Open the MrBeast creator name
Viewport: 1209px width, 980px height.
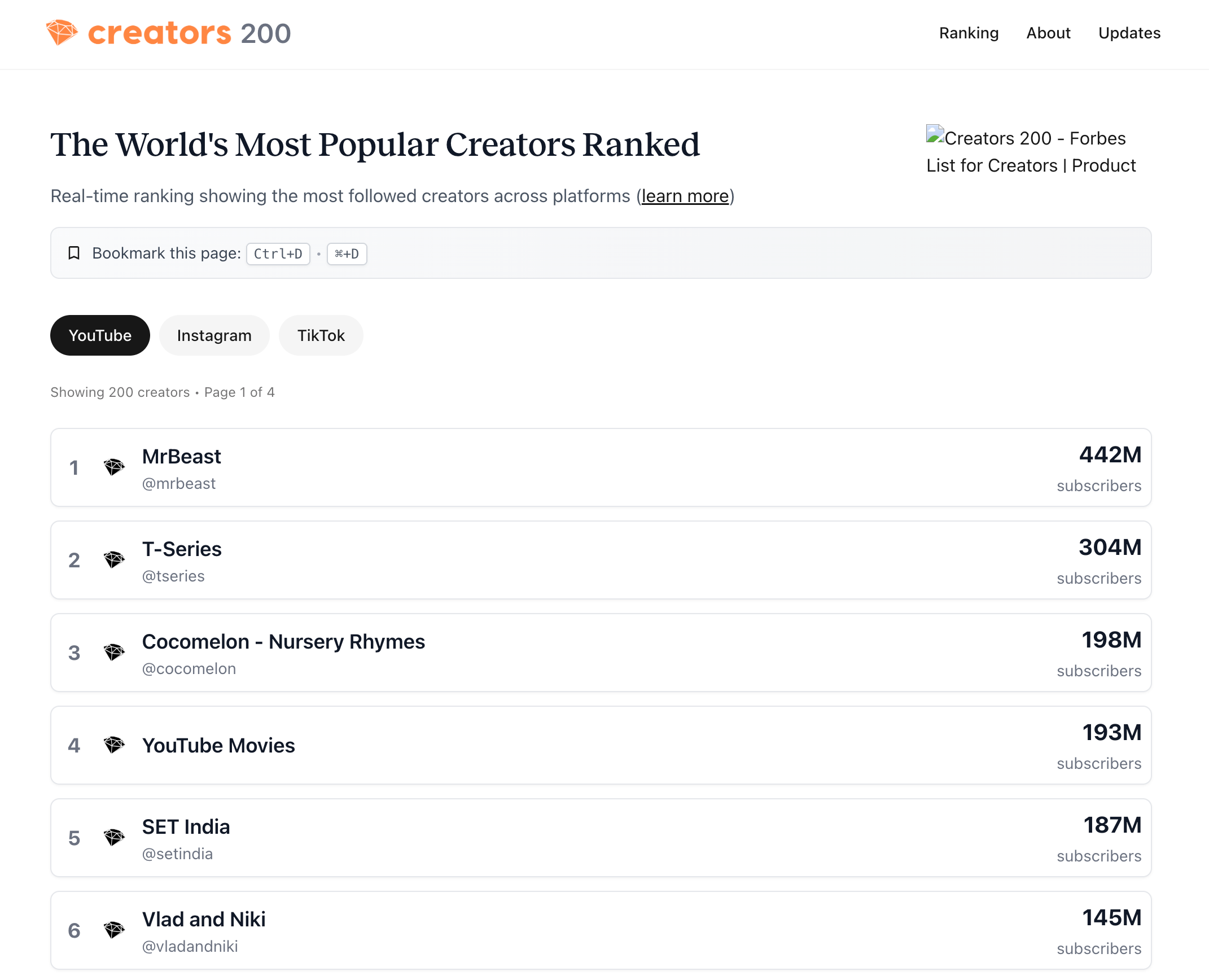[x=181, y=457]
